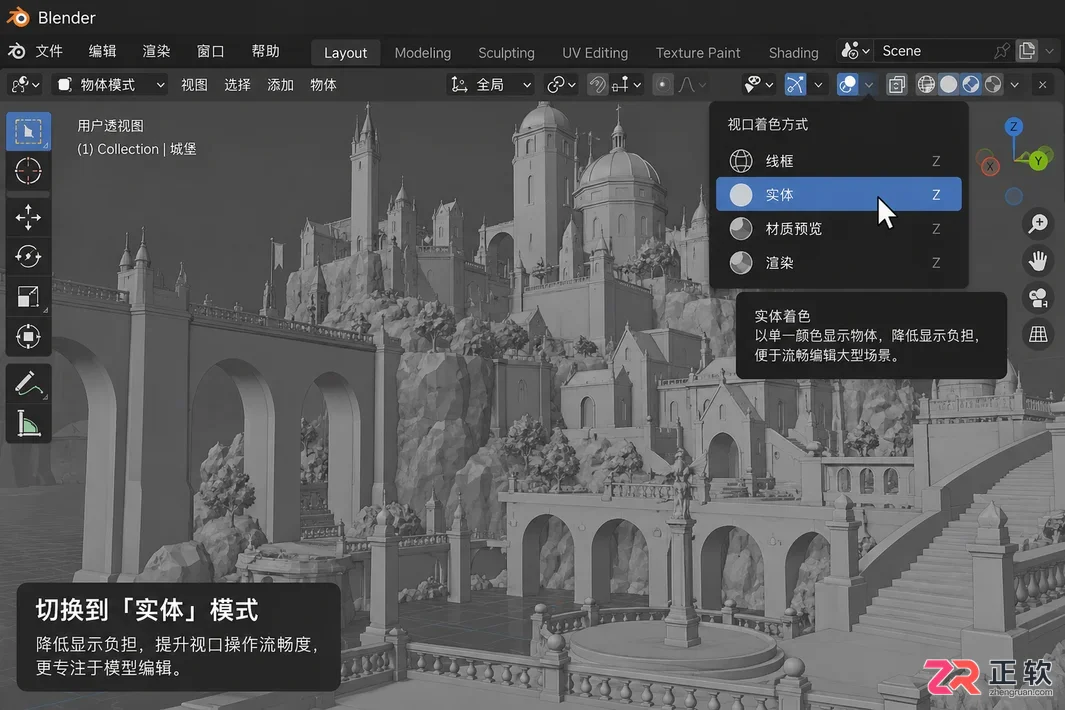
Task: Click the X axis on navigation gizmo
Action: (x=990, y=166)
